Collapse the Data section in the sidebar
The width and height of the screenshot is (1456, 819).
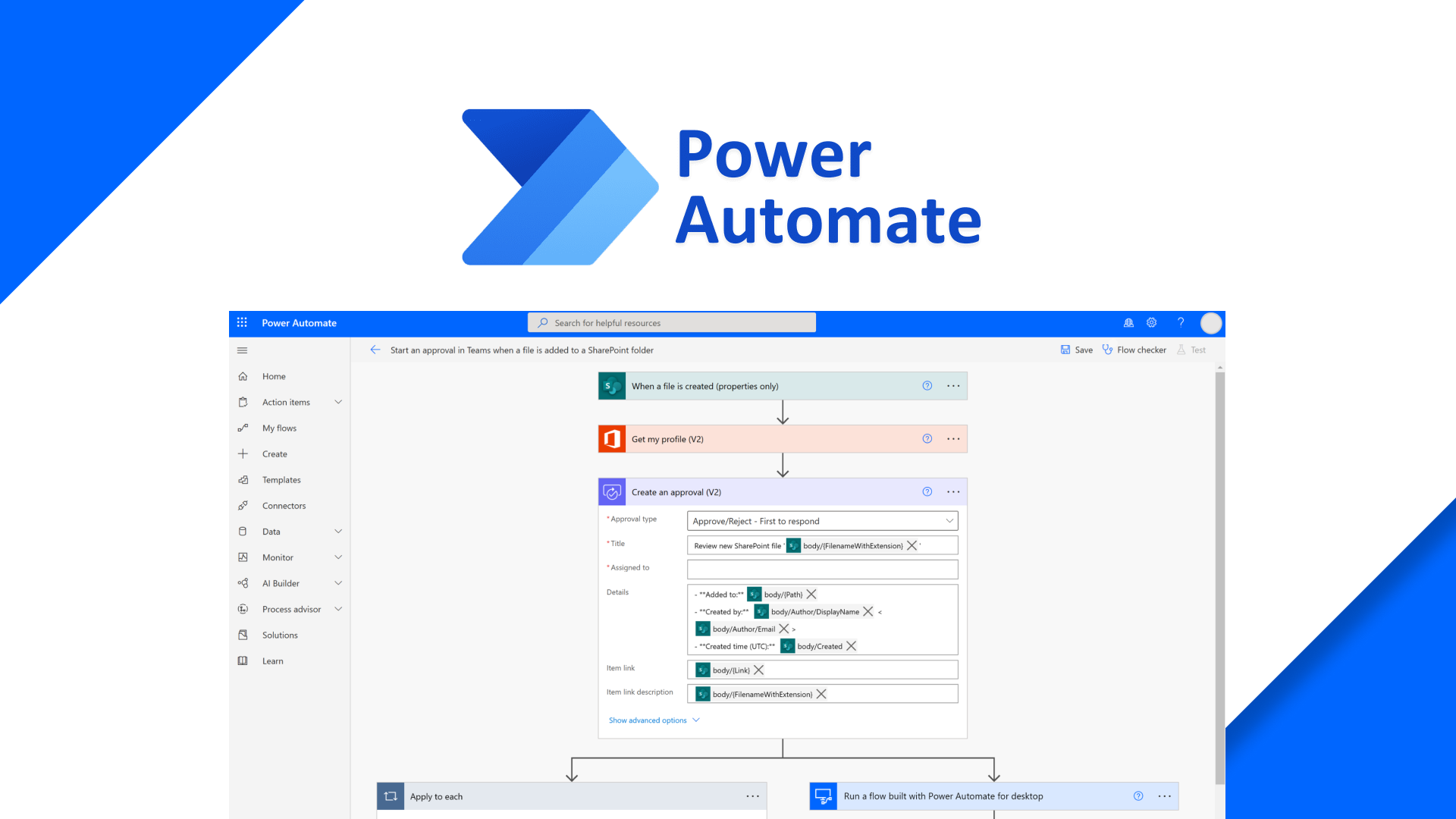tap(338, 531)
